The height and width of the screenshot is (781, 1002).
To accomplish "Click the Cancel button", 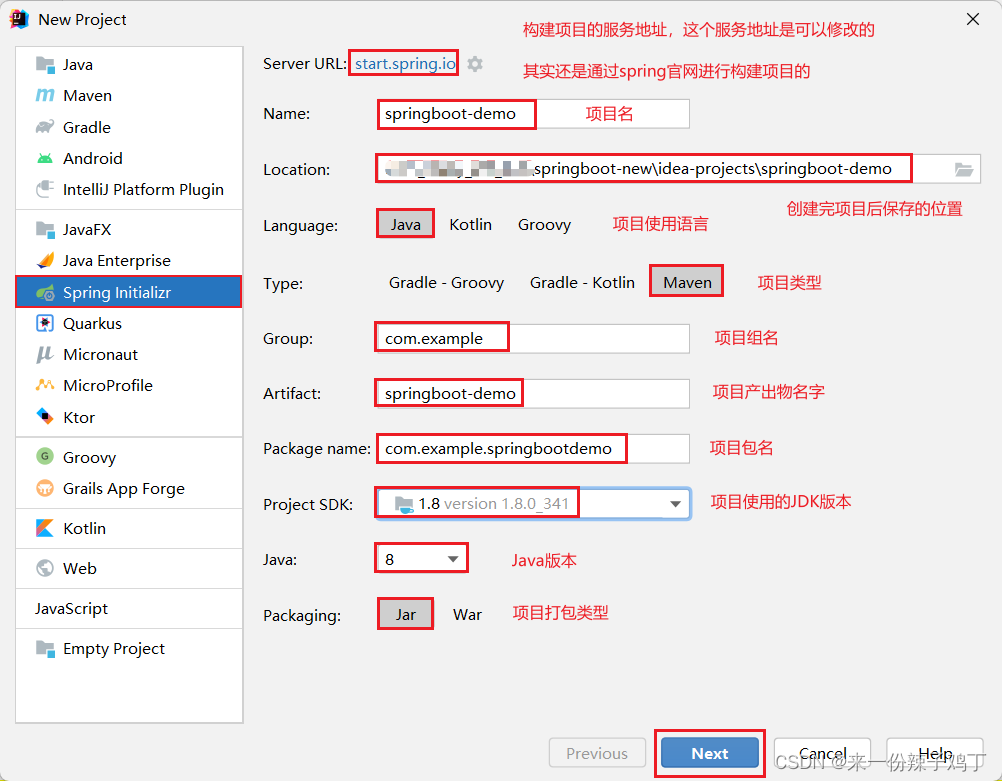I will (x=822, y=754).
